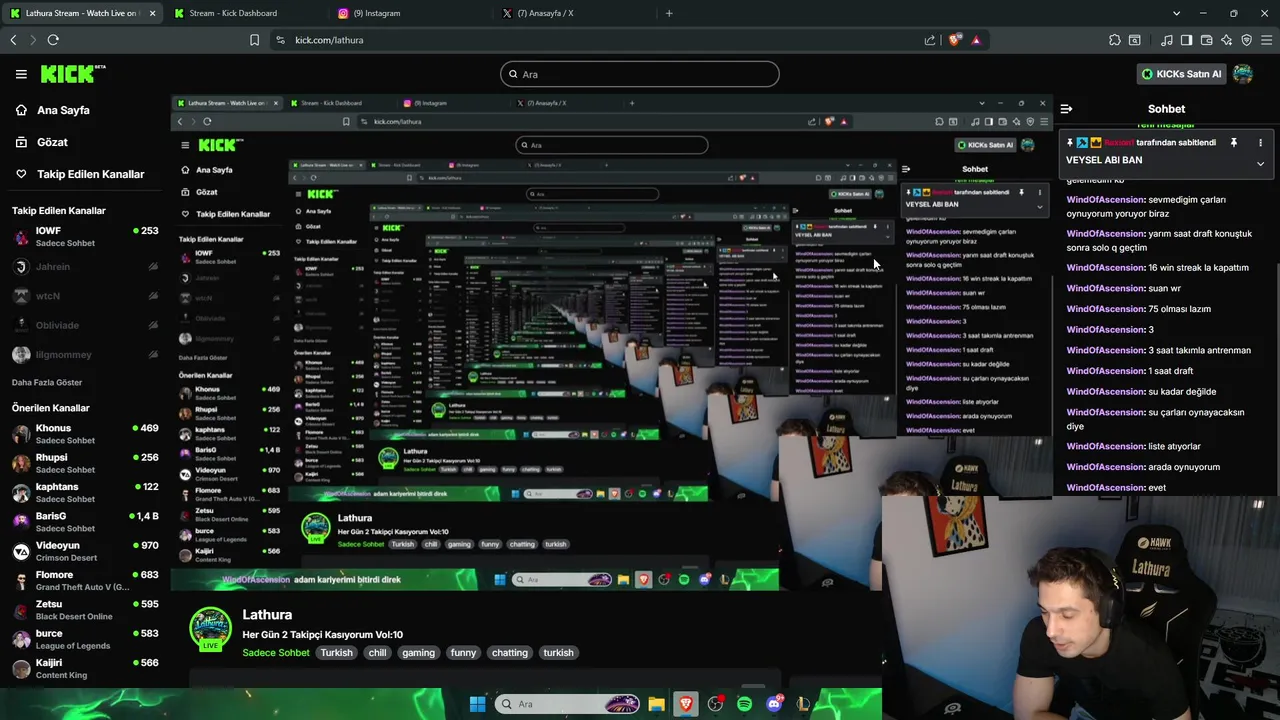Open the Zetsu Black Desert Online channel
1280x720 pixels.
tap(85, 610)
